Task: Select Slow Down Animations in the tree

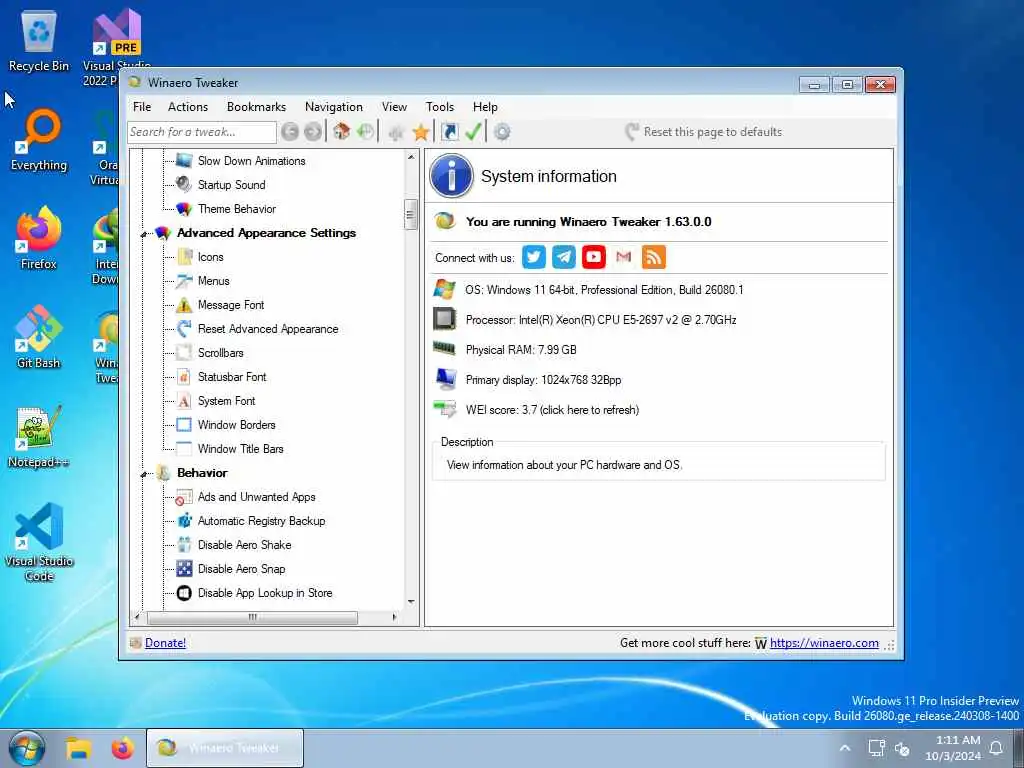Action: [251, 161]
